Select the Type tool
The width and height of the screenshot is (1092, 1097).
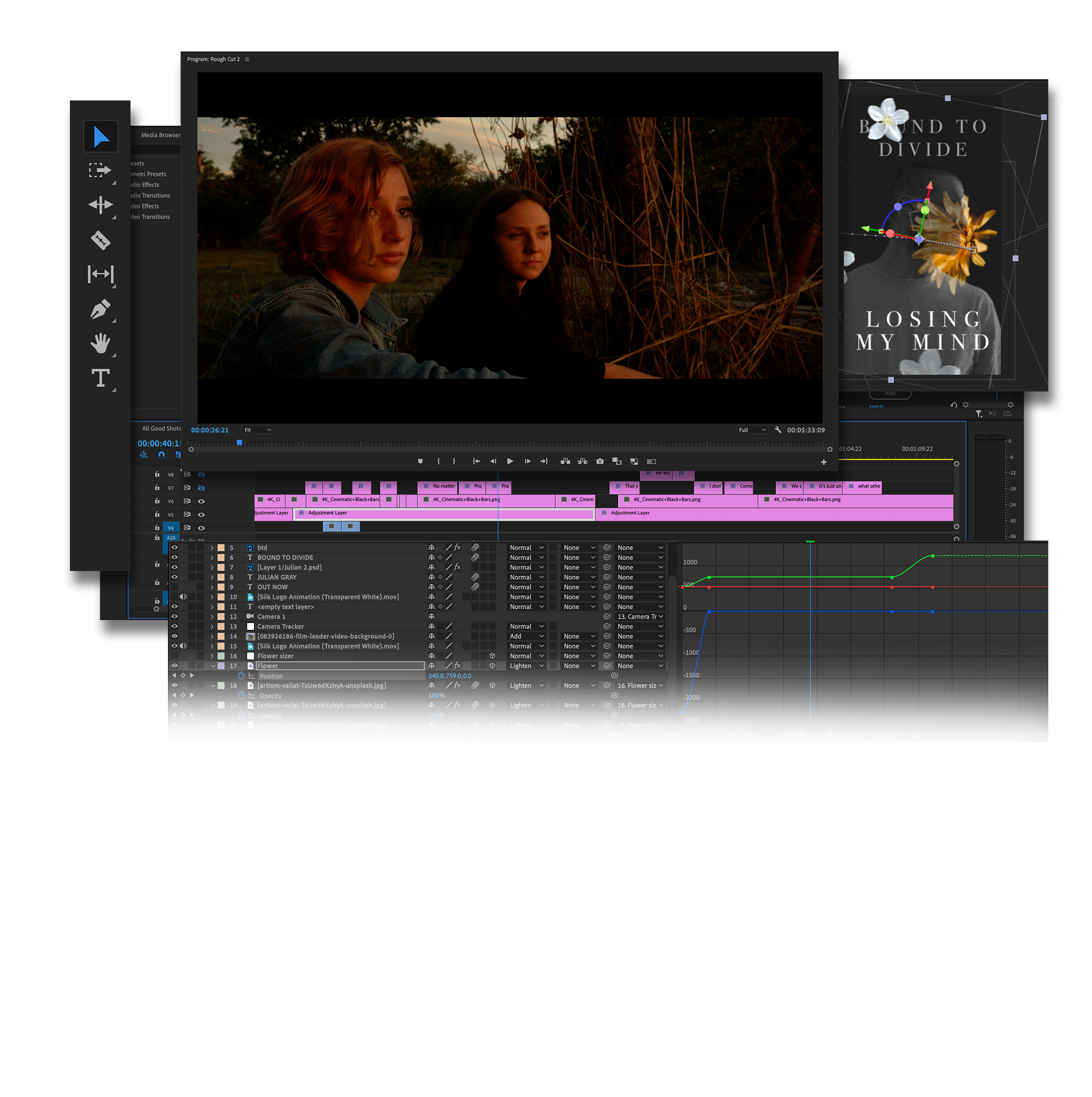[100, 378]
